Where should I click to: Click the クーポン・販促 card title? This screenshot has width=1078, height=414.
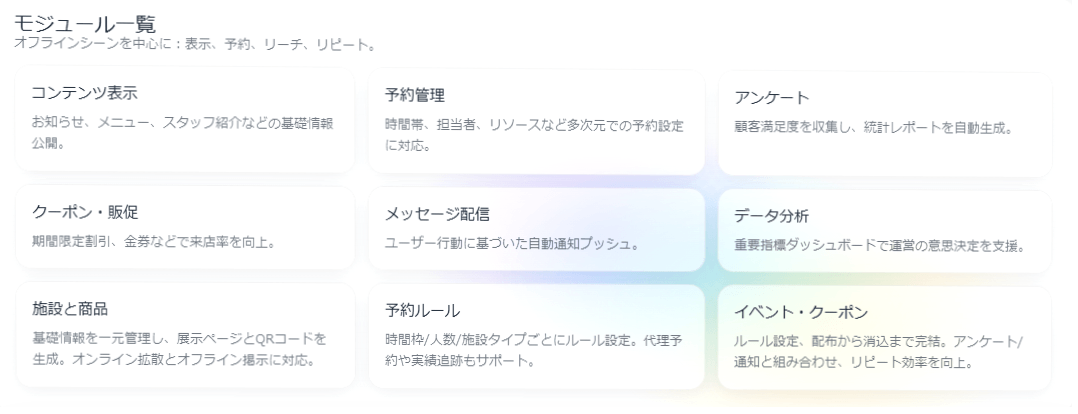click(84, 213)
